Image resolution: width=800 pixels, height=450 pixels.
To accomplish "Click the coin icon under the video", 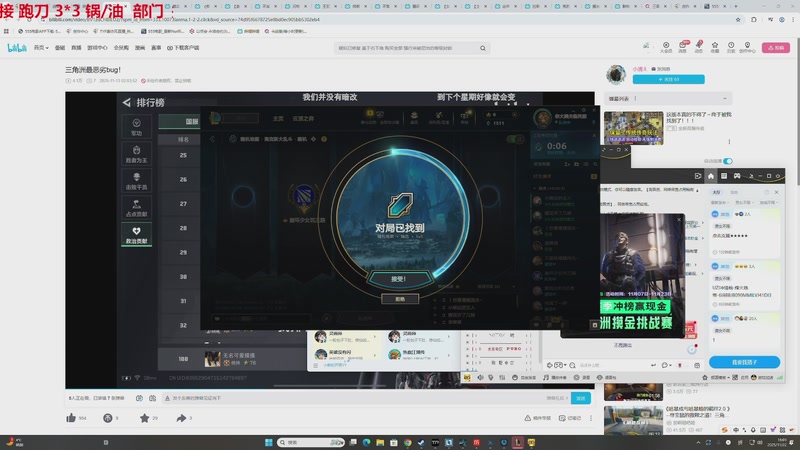I will (108, 418).
